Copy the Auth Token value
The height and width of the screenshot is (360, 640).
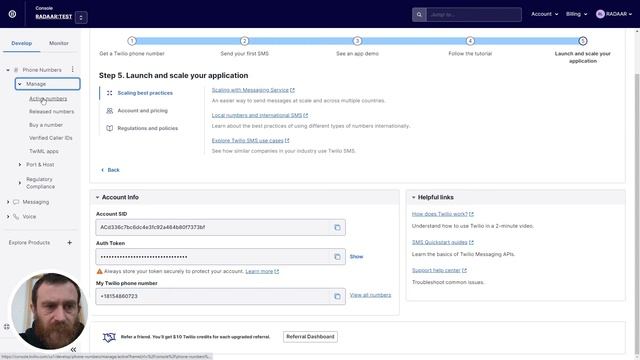337,257
